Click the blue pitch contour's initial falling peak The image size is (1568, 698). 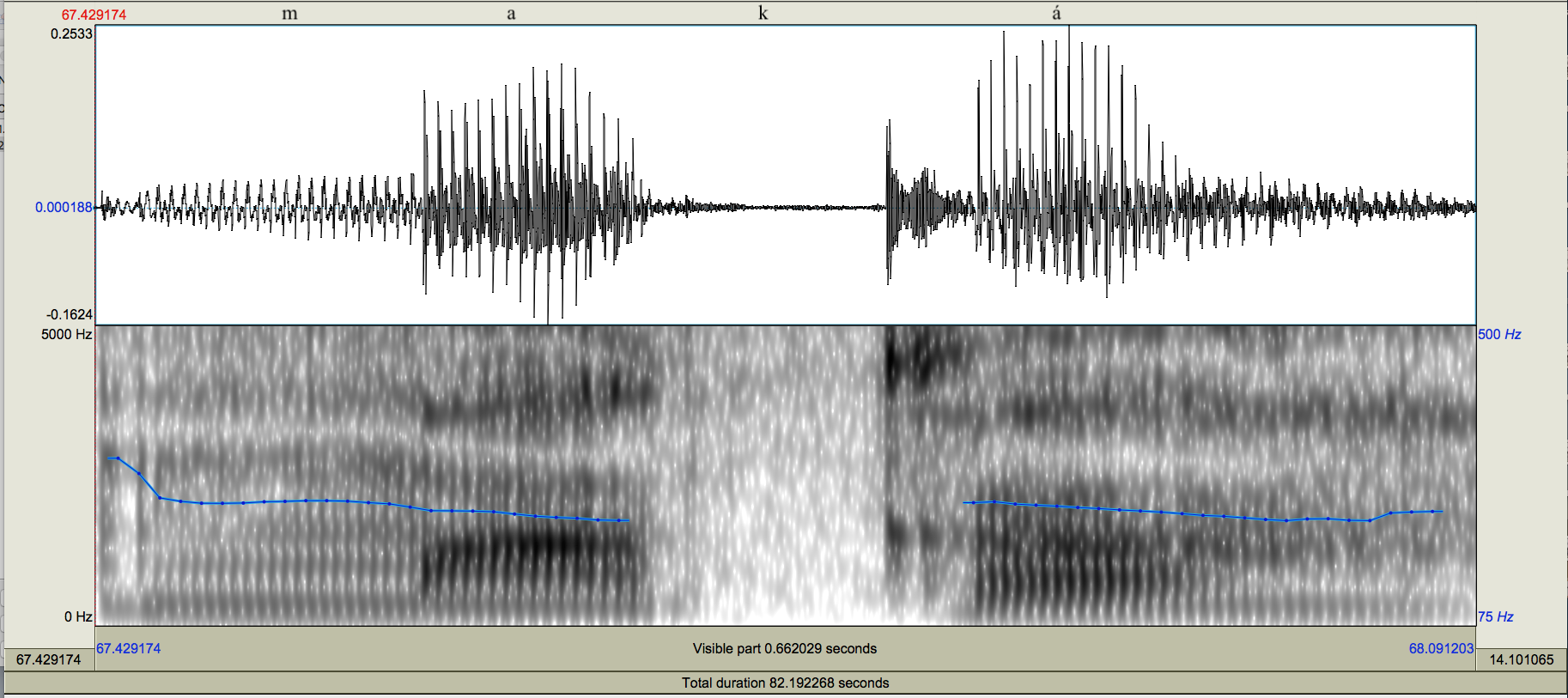tap(117, 458)
